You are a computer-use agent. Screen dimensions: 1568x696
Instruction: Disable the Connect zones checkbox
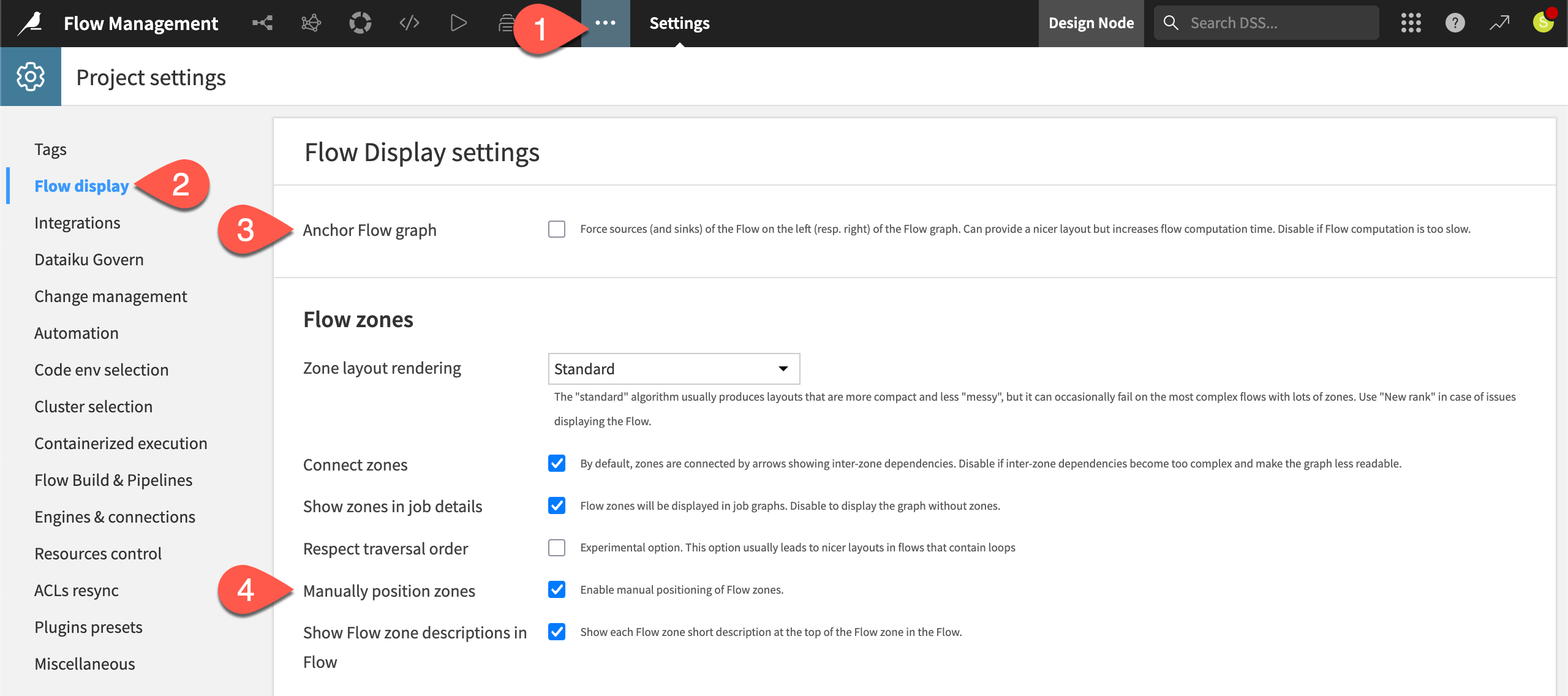556,464
